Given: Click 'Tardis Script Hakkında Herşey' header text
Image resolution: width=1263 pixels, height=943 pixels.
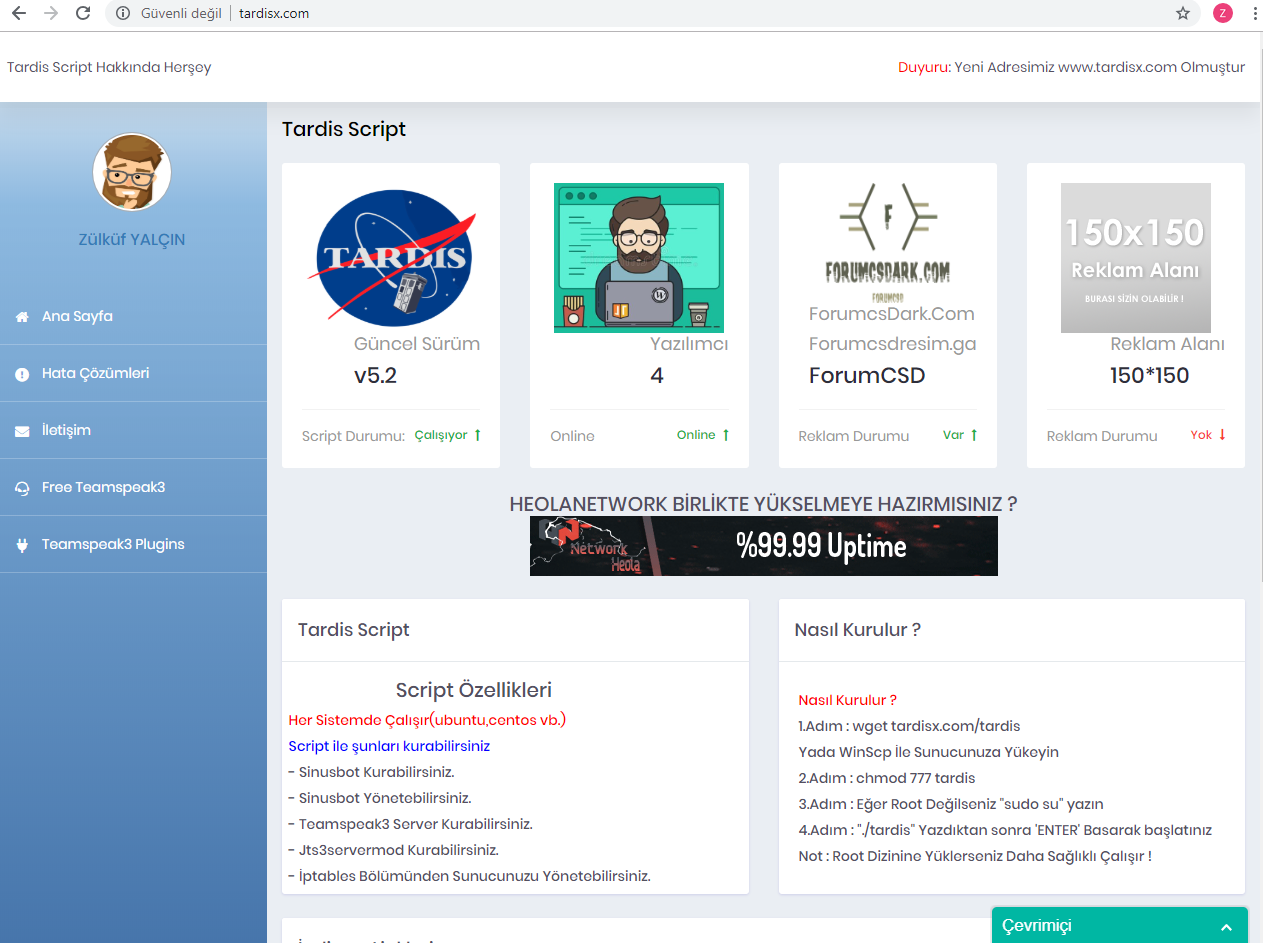Looking at the screenshot, I should (x=109, y=68).
